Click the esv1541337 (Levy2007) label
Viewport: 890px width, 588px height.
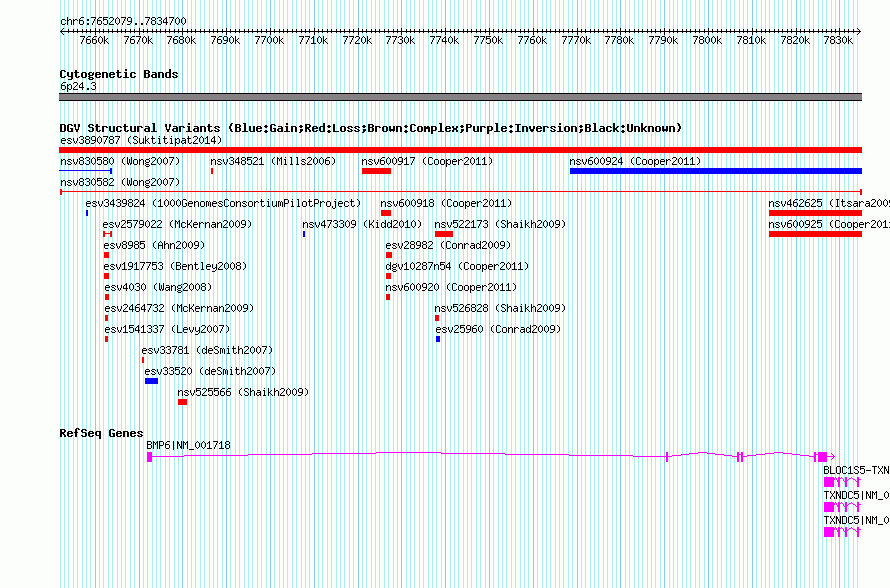point(167,329)
